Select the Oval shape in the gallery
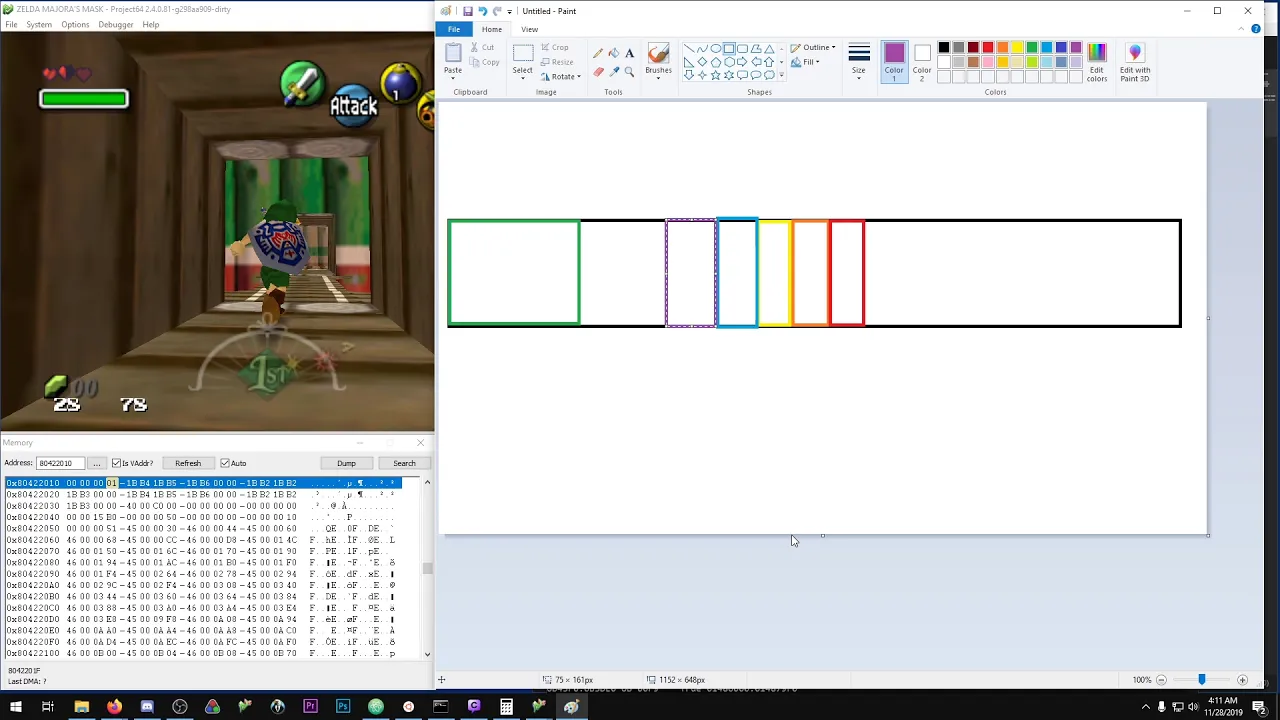The height and width of the screenshot is (720, 1280). pyautogui.click(x=716, y=48)
